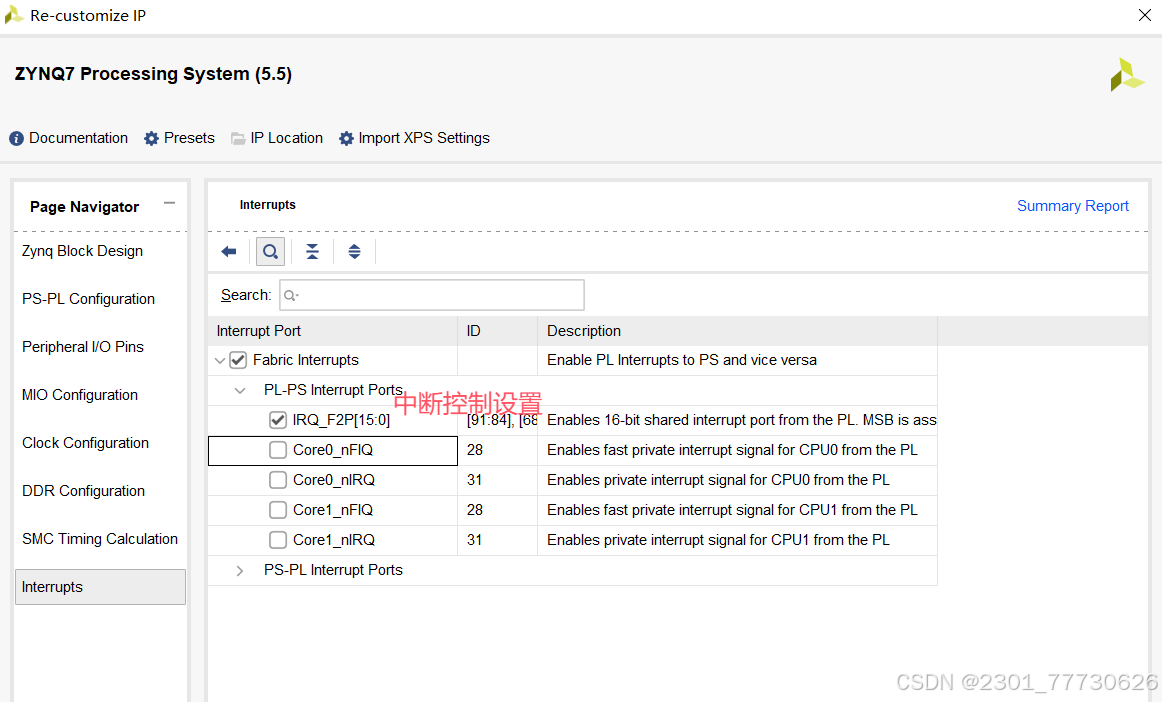The image size is (1162, 702).
Task: Click the expand all toolbar icon
Action: coord(354,251)
